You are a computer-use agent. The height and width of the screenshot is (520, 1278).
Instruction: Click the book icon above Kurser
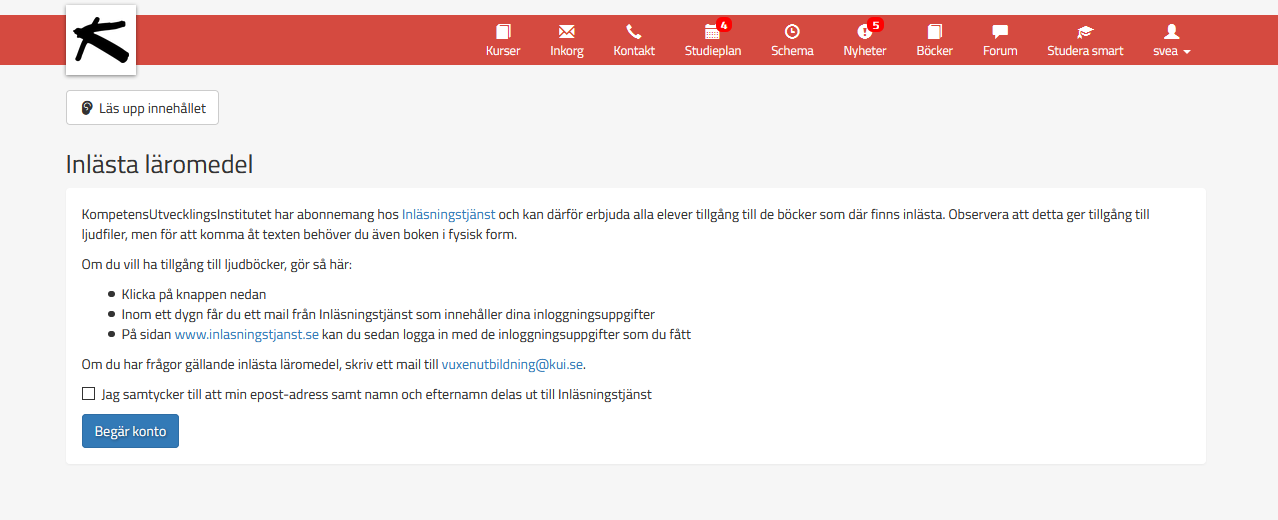tap(503, 31)
